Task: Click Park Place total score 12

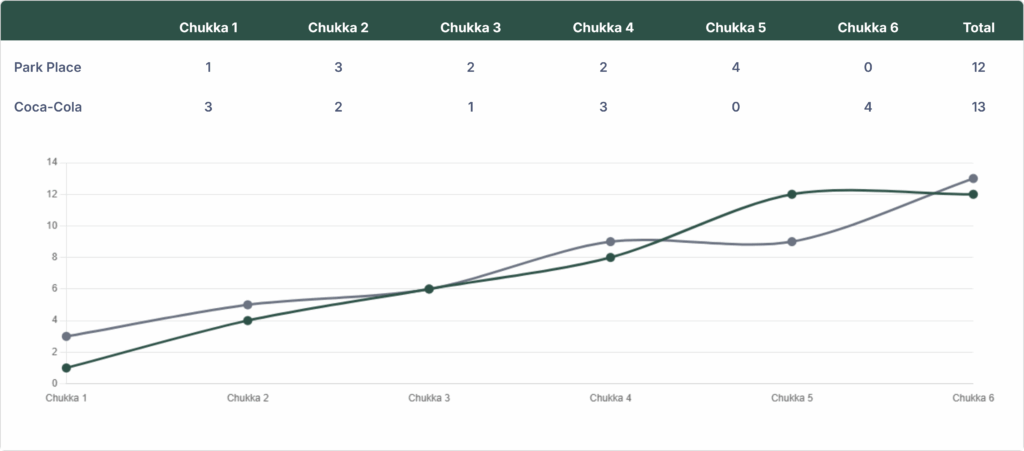Action: 978,67
